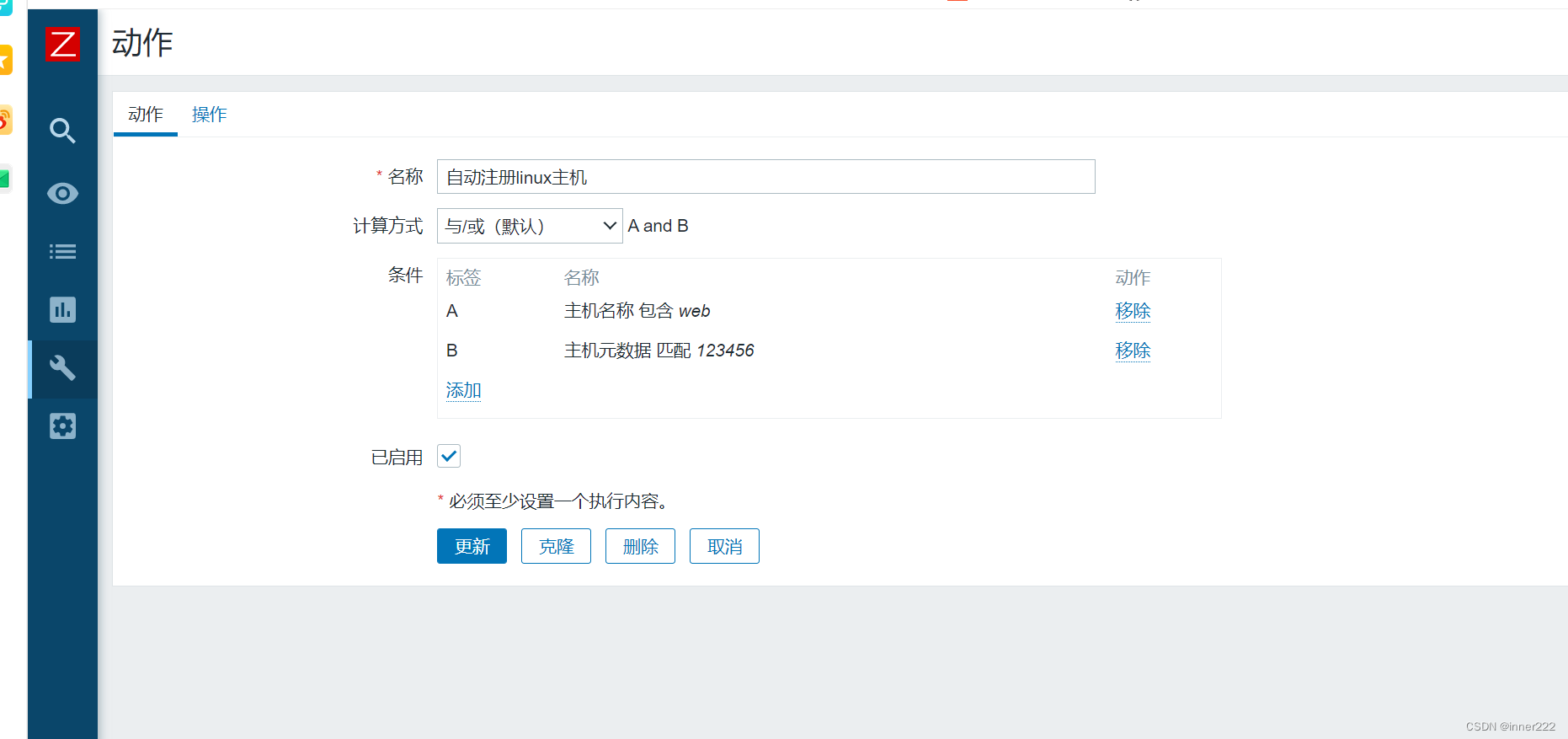Click the 必须至少设置一个执行内容 notice

point(553,501)
